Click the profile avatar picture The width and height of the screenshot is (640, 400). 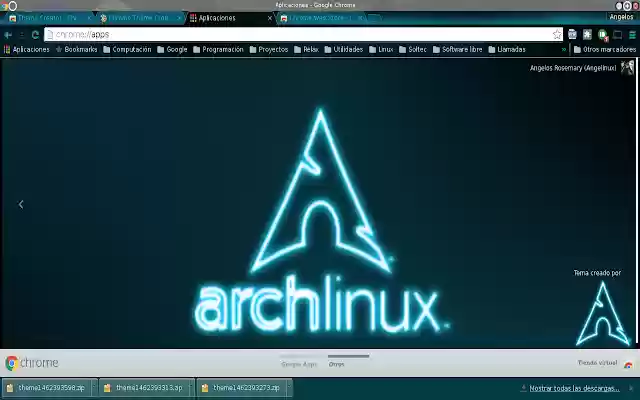[x=627, y=67]
